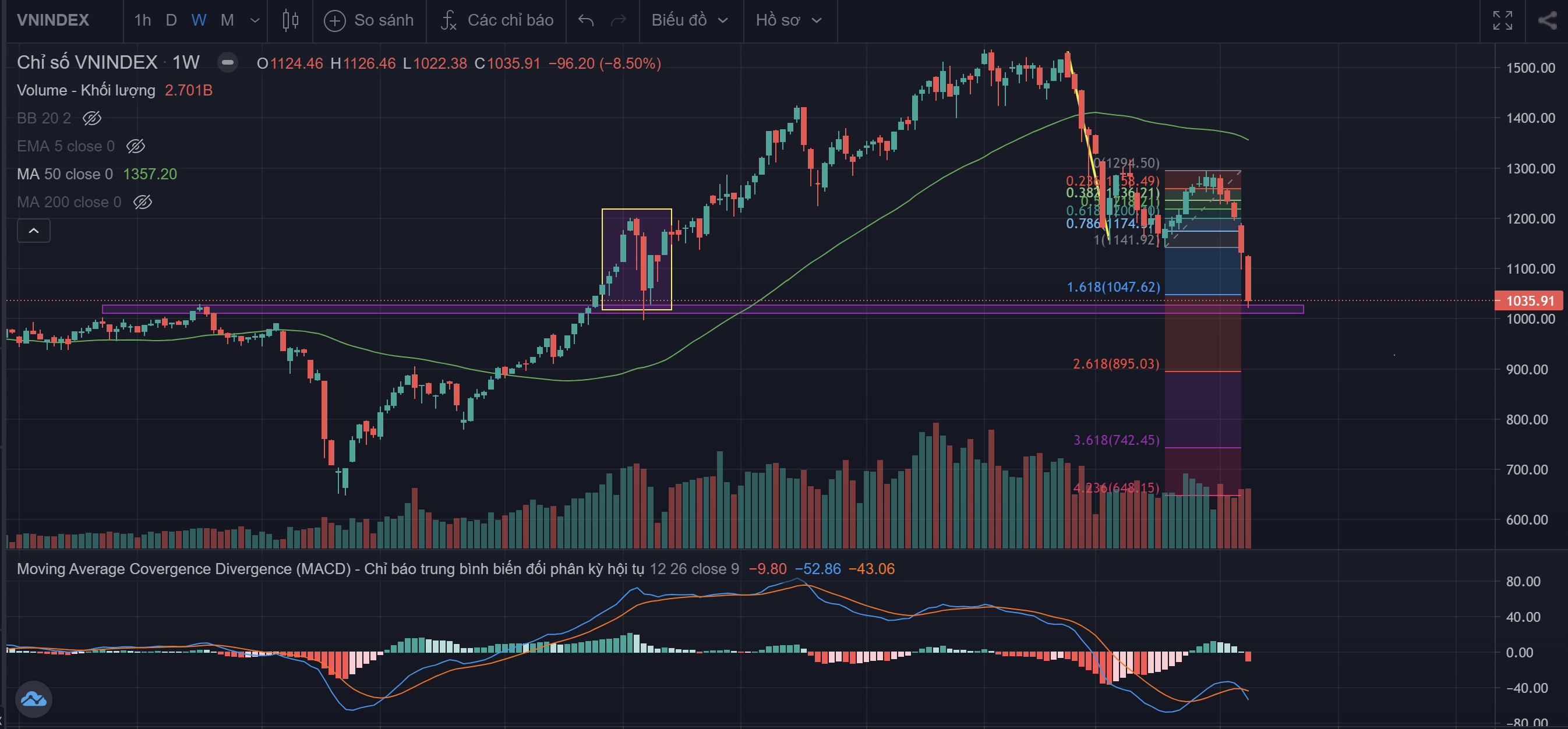The image size is (1568, 729).
Task: Expand more timeframe options chevron
Action: [x=255, y=21]
